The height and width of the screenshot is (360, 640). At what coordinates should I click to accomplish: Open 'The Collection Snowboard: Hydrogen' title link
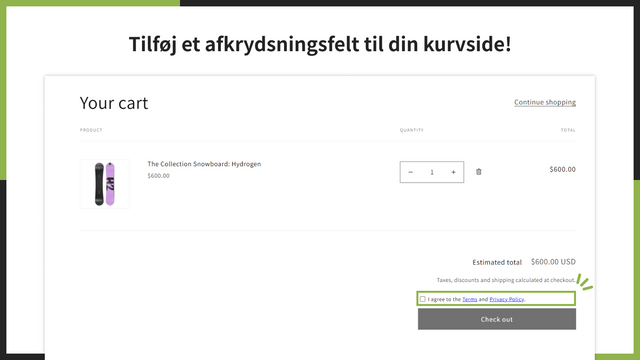tap(204, 164)
